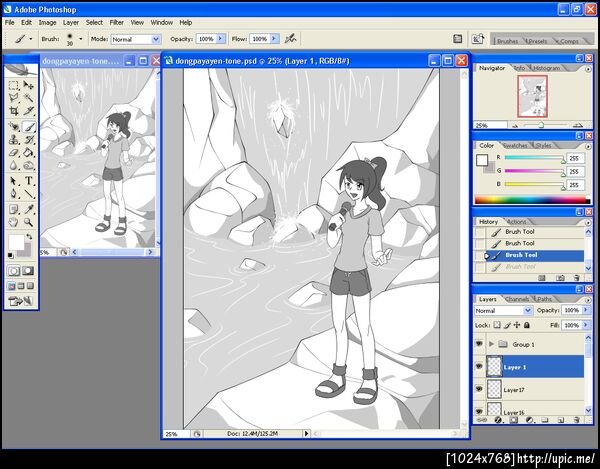Create a new layer in Layers panel
Screen dimensions: 600x469
[x=561, y=420]
